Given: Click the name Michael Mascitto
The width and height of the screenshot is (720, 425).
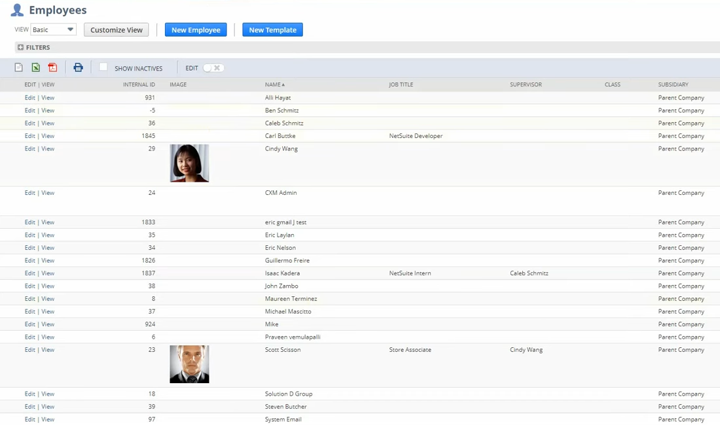Looking at the screenshot, I should point(288,312).
